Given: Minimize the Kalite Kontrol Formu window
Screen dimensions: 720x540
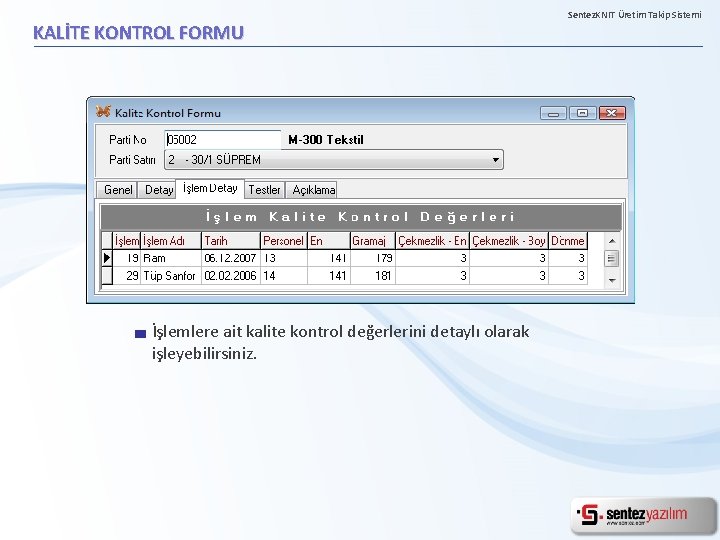Looking at the screenshot, I should [x=553, y=113].
